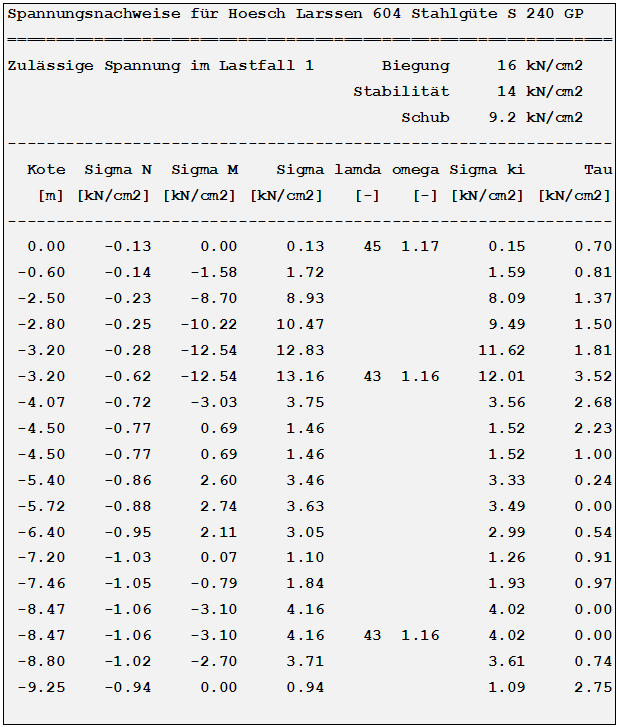Click Tau value 0.97
The width and height of the screenshot is (617, 727).
[593, 583]
